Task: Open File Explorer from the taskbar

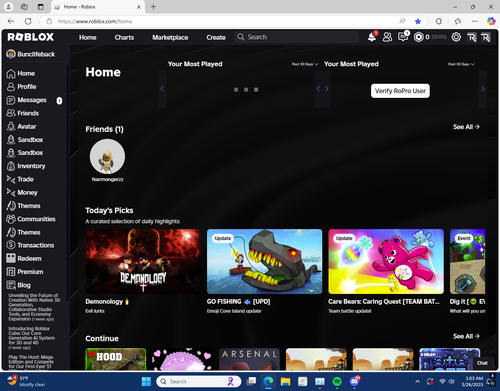Action: 285,381
